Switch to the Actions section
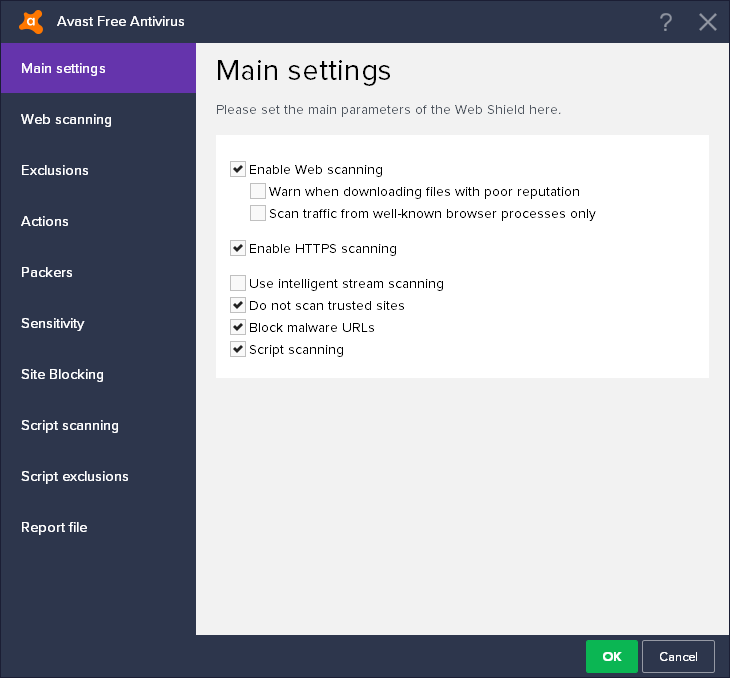 (x=45, y=221)
